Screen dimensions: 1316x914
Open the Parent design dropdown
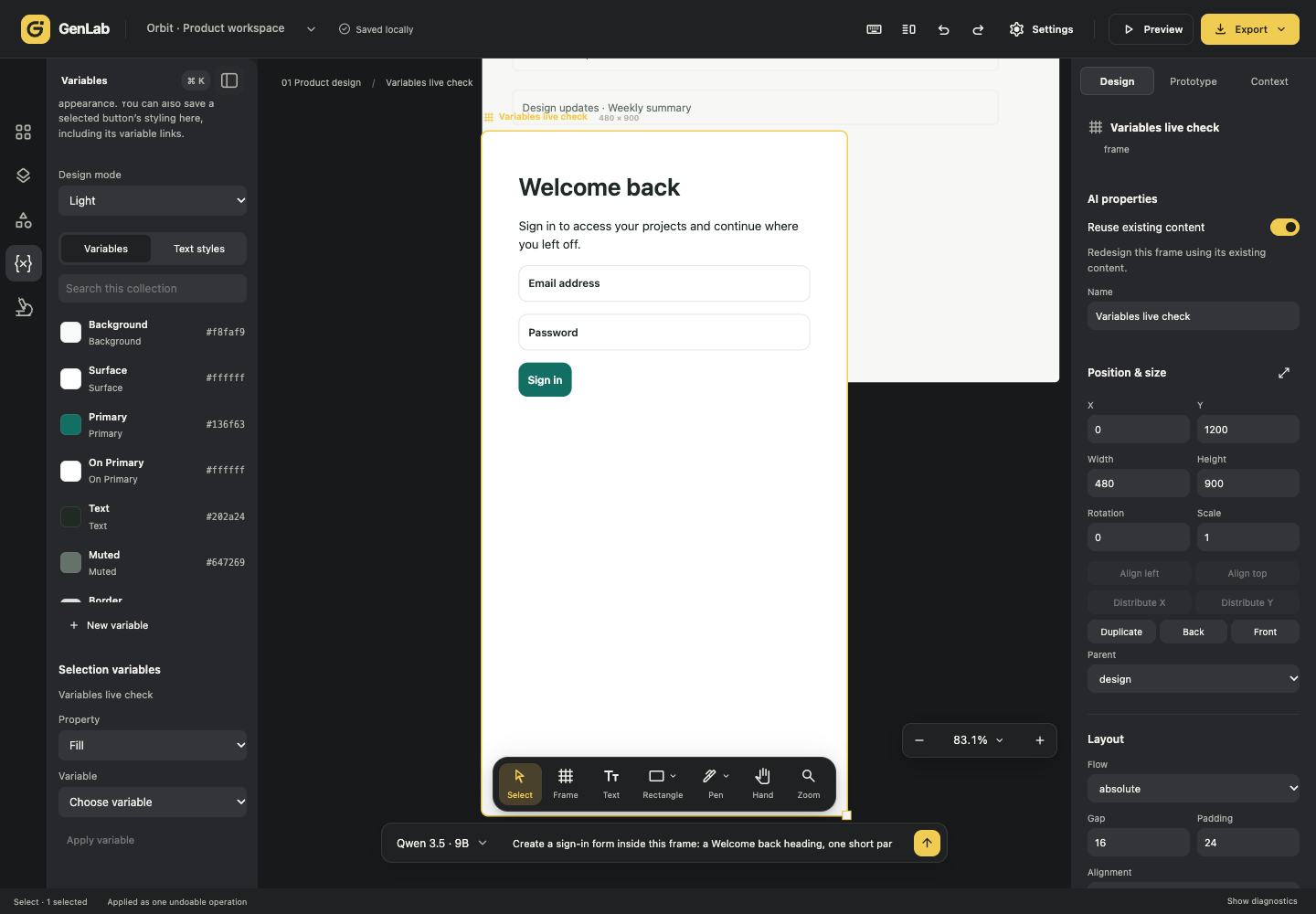tap(1194, 679)
